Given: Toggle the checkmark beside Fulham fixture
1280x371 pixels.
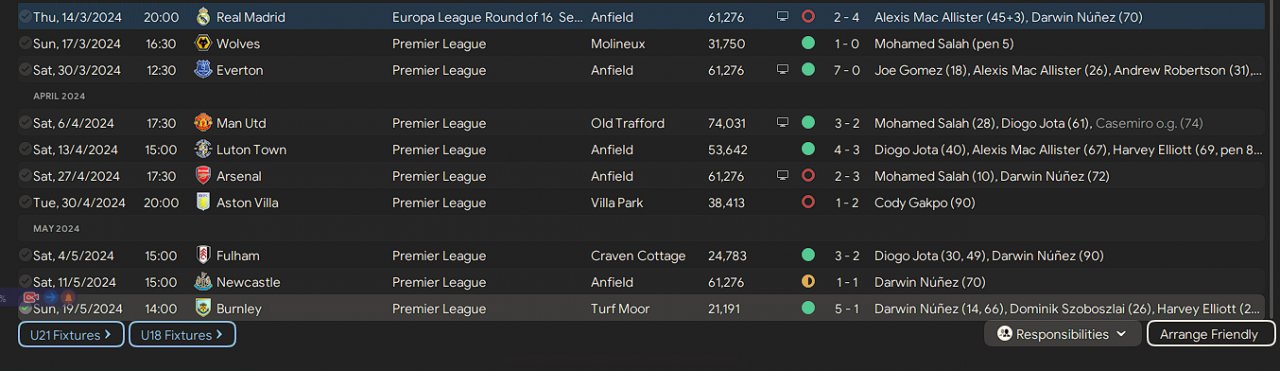Looking at the screenshot, I should [x=25, y=255].
